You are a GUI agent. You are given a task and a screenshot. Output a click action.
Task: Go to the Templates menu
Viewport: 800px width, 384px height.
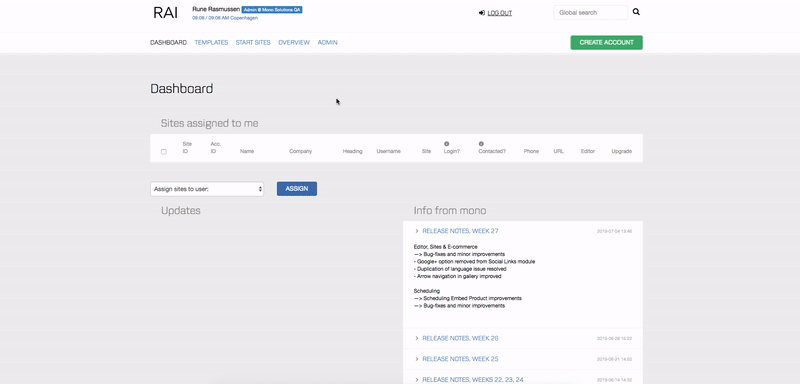(211, 42)
